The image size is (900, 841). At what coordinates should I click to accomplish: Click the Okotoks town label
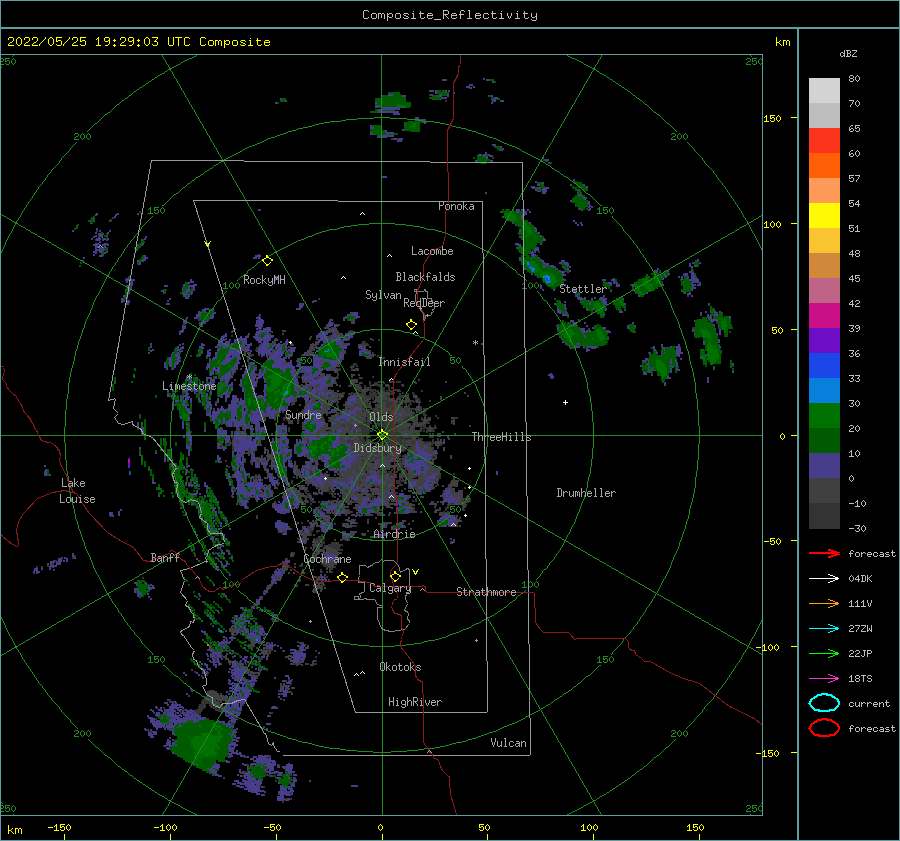click(400, 667)
